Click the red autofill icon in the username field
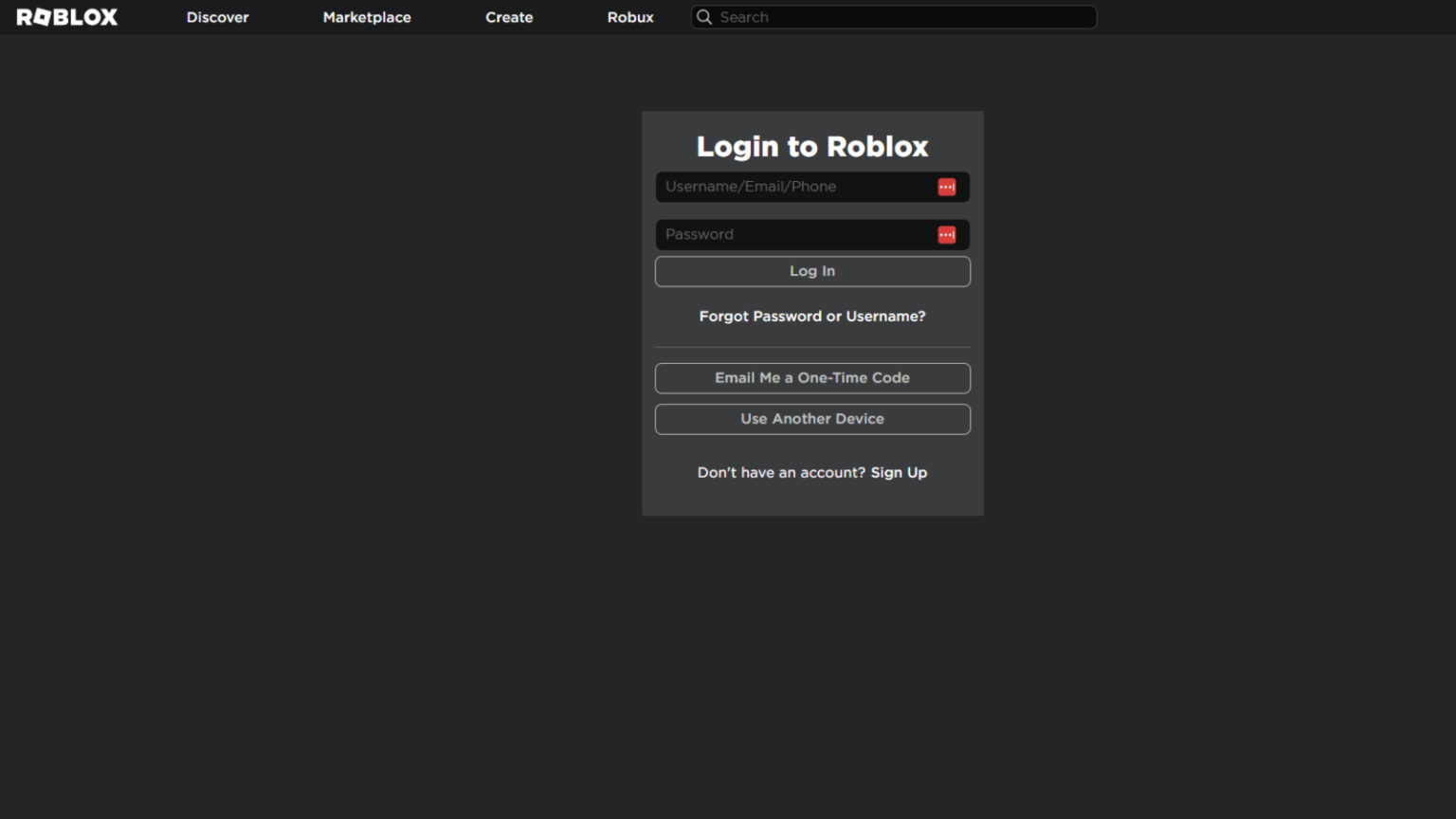Image resolution: width=1456 pixels, height=819 pixels. pos(946,187)
